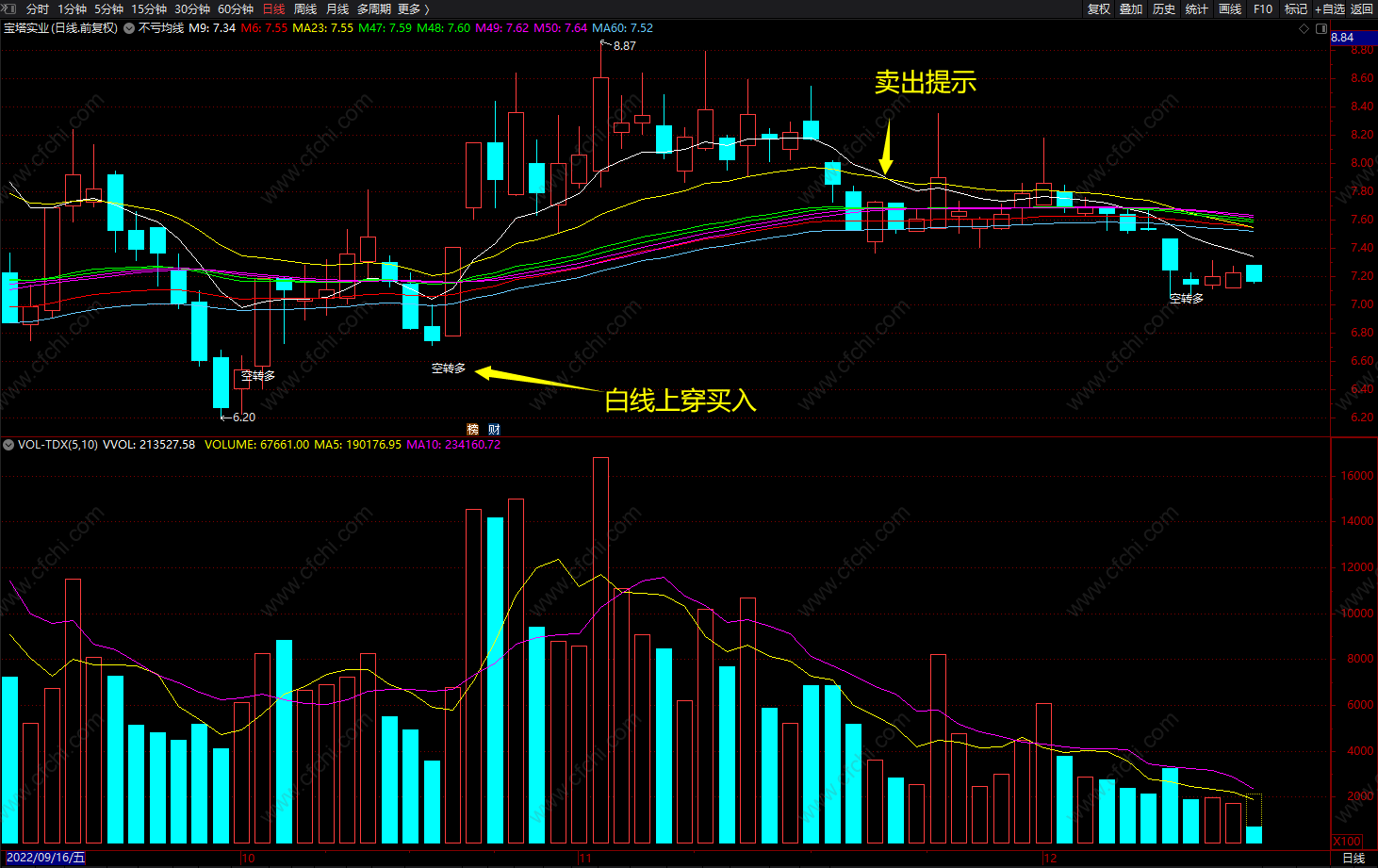1378x868 pixels.
Task: Toggle the side panel icon at chart top-right
Action: coord(1321,28)
